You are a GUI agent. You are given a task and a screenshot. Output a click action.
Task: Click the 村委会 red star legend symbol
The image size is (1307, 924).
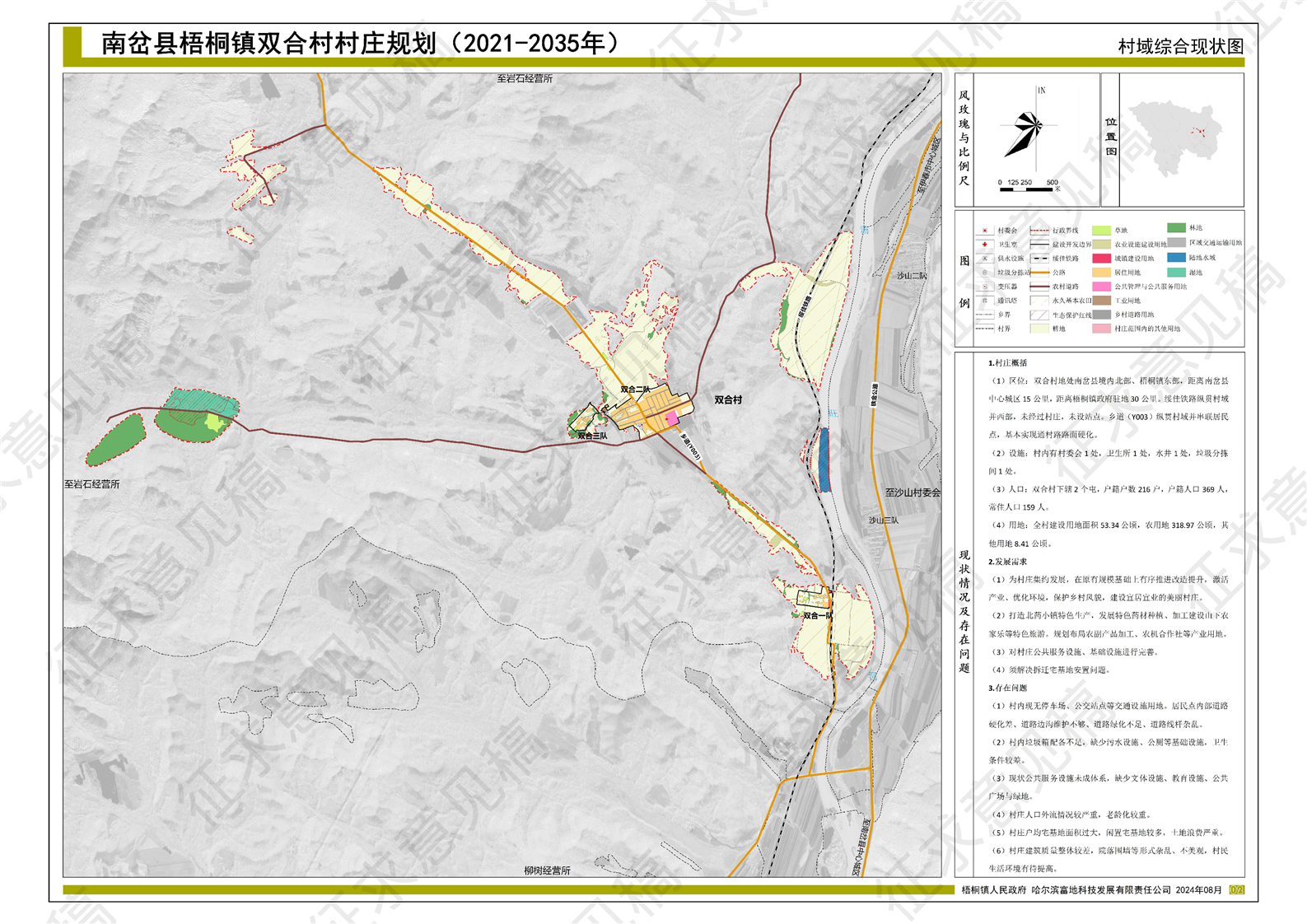[x=984, y=231]
